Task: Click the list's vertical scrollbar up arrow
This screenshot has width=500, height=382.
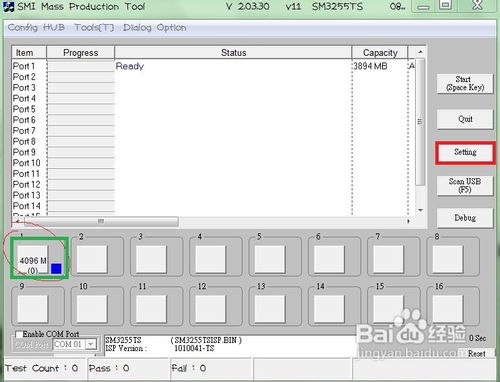Action: tap(420, 52)
